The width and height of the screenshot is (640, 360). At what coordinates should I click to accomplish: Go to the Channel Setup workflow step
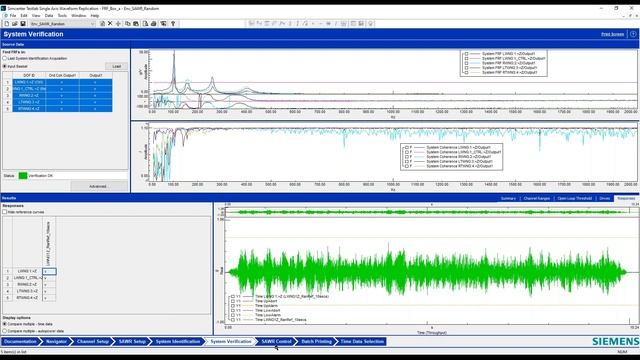(93, 342)
